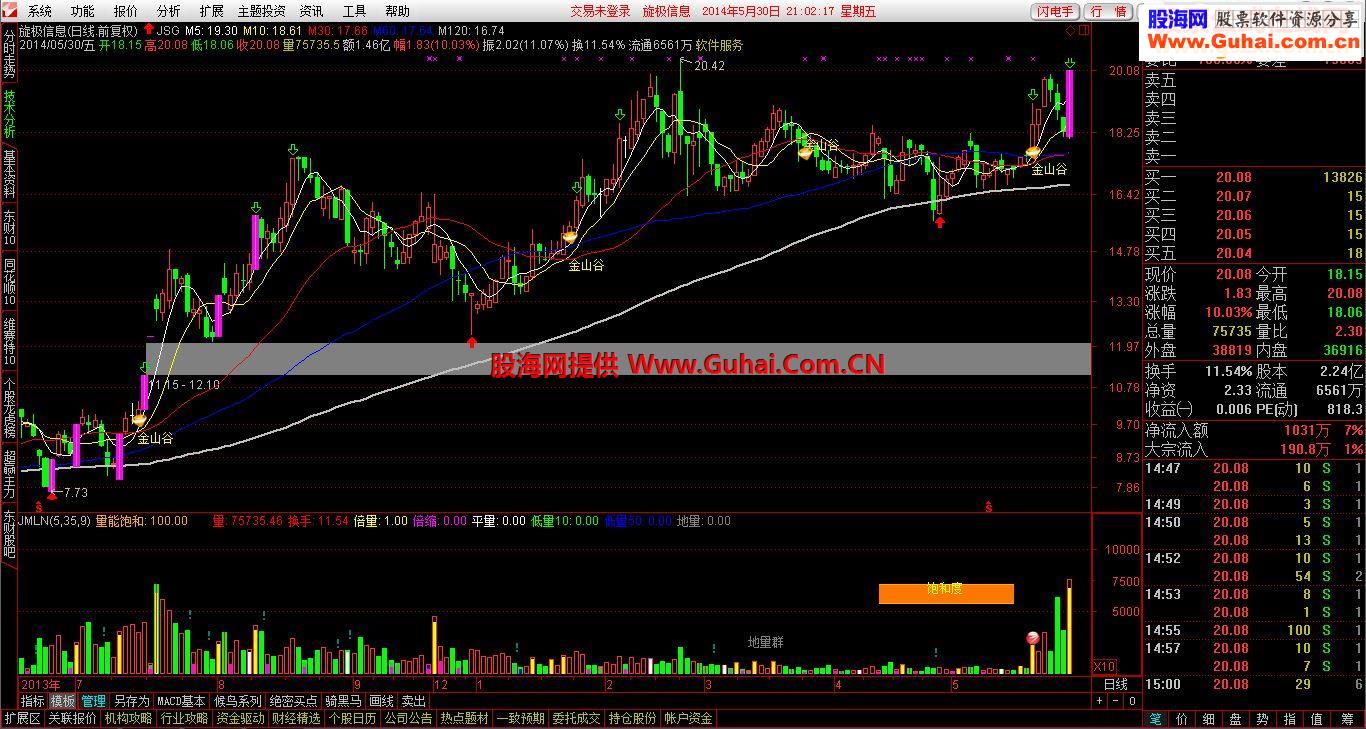Open the 扩展 menu

[211, 11]
